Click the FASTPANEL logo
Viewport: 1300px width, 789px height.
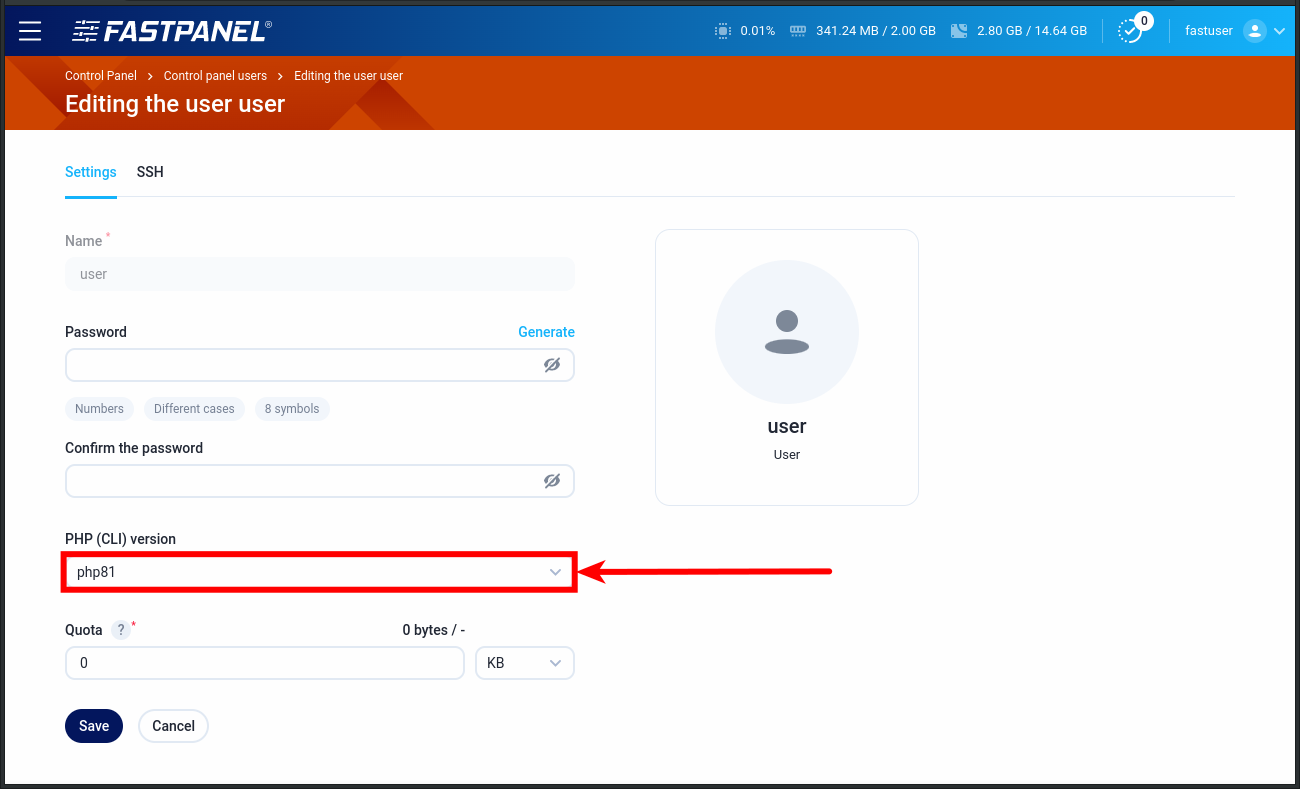(x=171, y=31)
